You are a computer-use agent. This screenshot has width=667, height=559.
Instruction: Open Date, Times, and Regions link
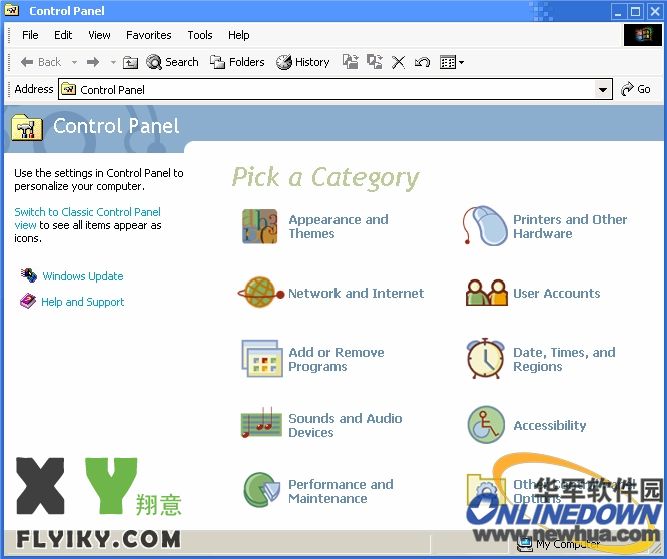(x=564, y=359)
